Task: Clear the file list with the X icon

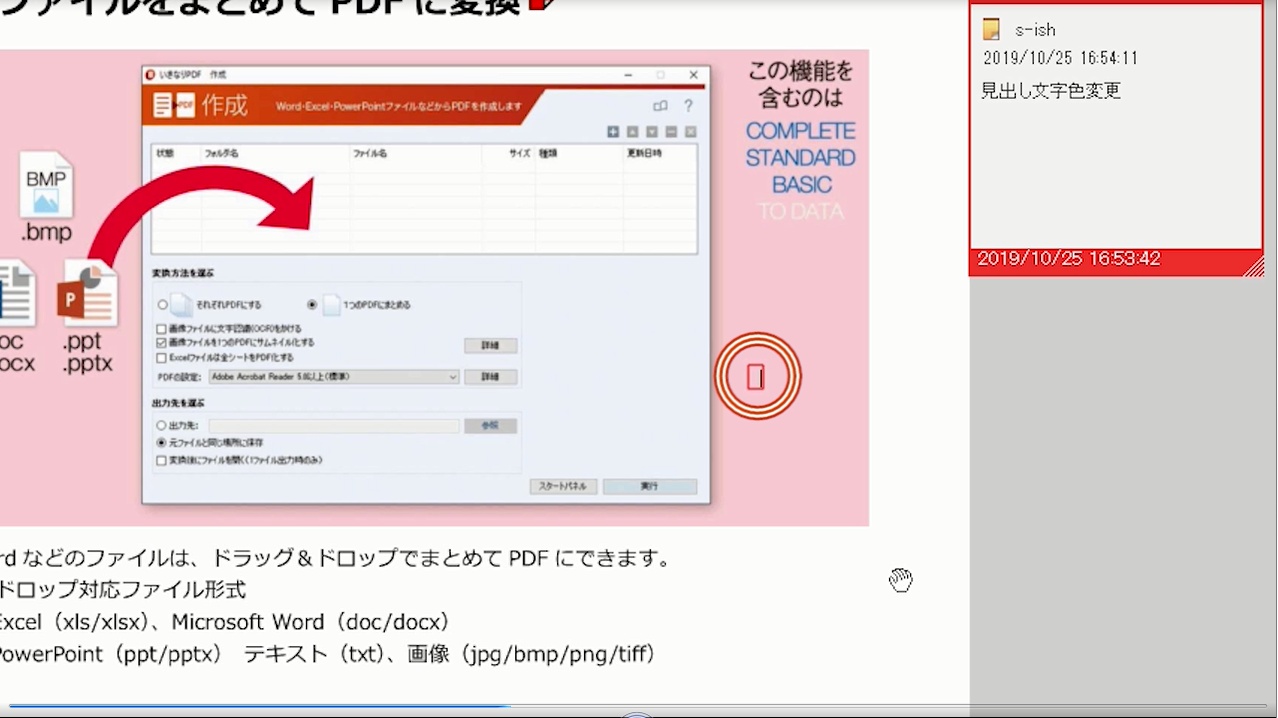Action: [x=689, y=131]
